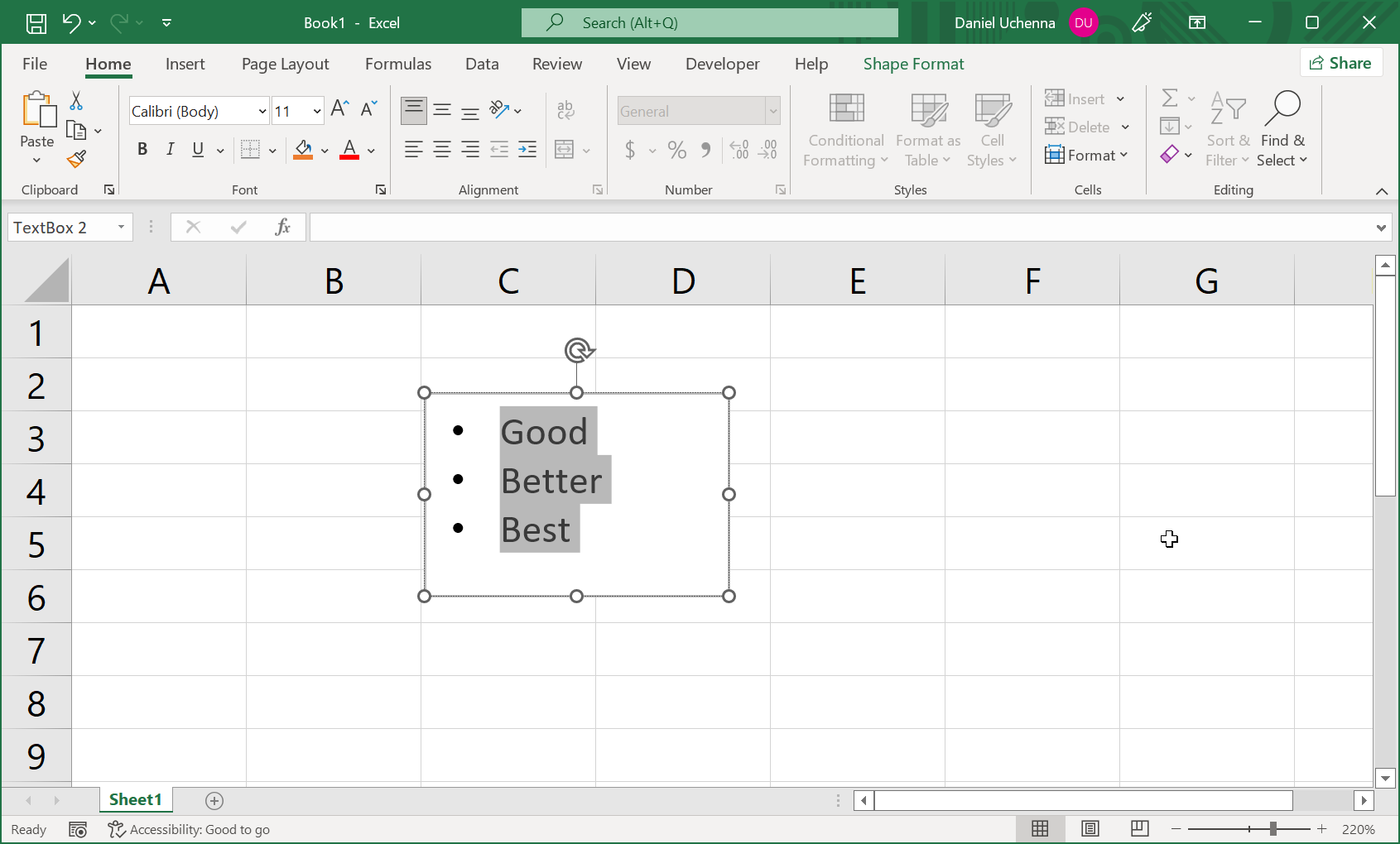Open the Formulas ribbon tab
Image resolution: width=1400 pixels, height=844 pixels.
coord(398,65)
